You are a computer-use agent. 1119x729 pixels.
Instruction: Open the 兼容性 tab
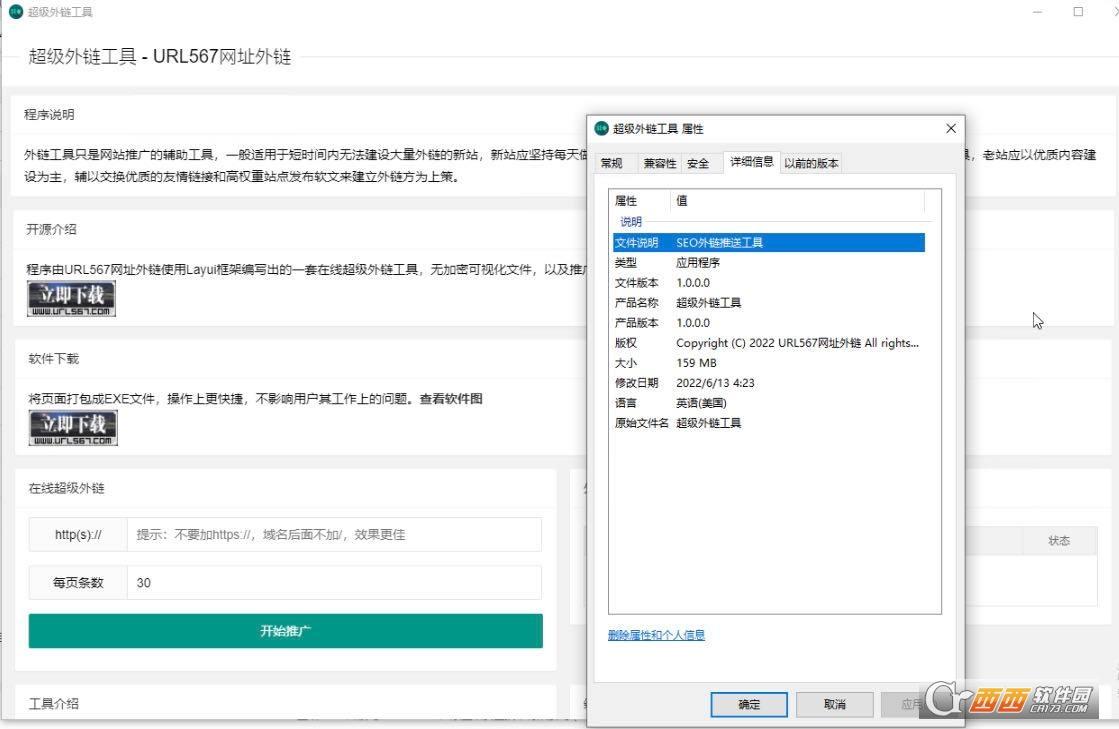[x=659, y=163]
